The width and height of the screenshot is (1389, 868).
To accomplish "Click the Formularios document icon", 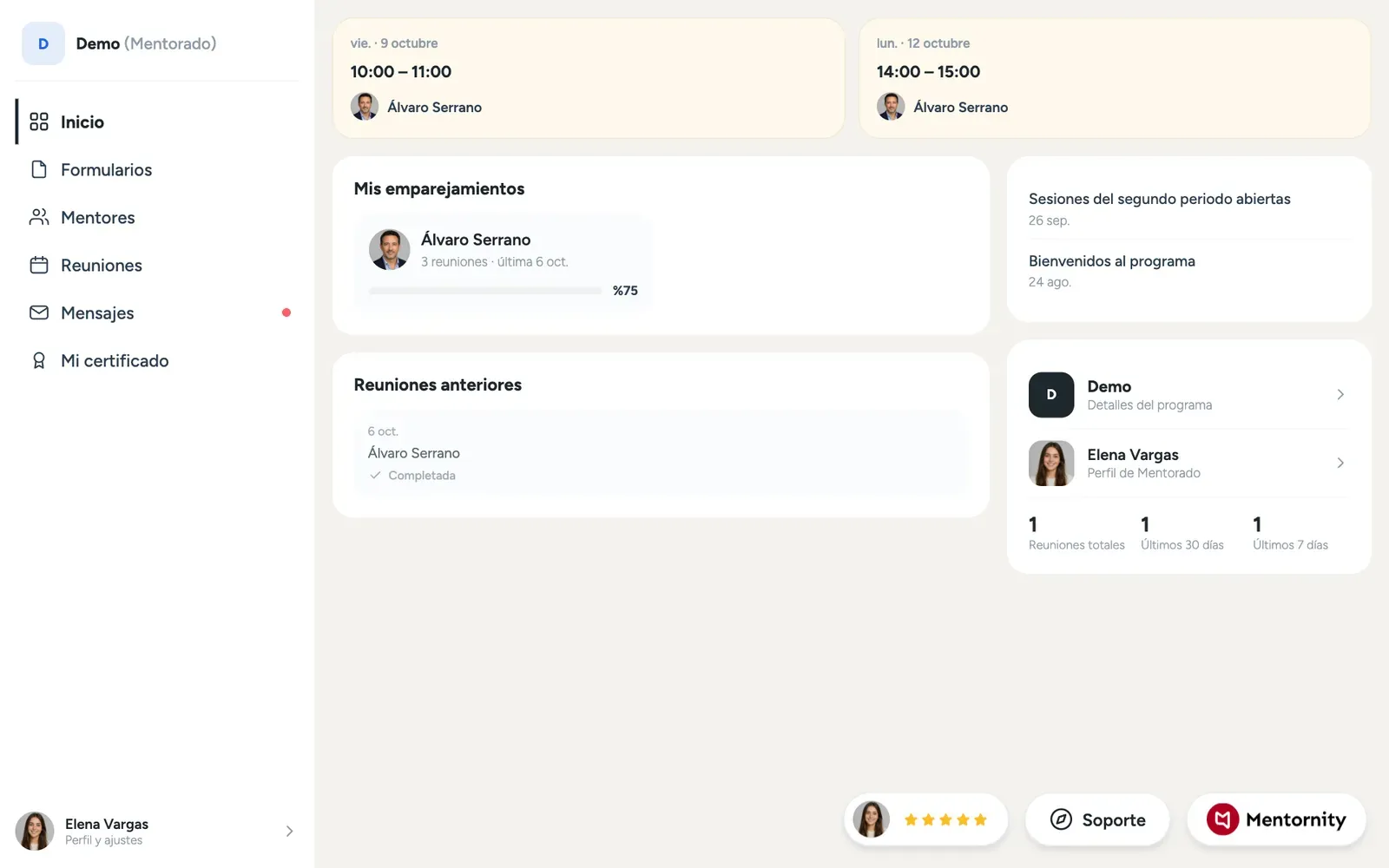I will pyautogui.click(x=39, y=169).
